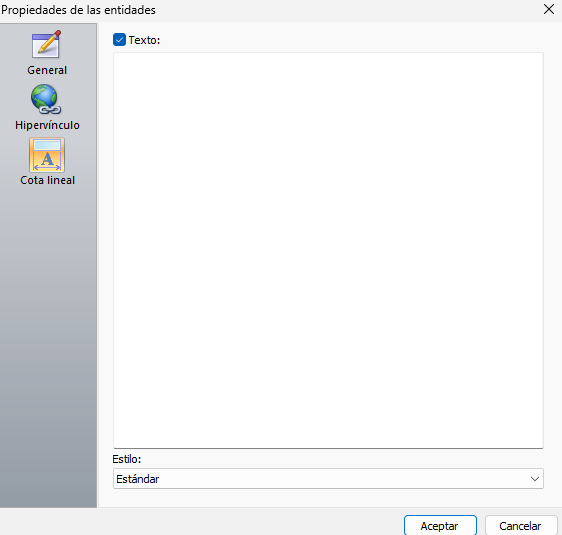562x535 pixels.
Task: Close the Propiedades de las entidades dialog
Action: [549, 9]
